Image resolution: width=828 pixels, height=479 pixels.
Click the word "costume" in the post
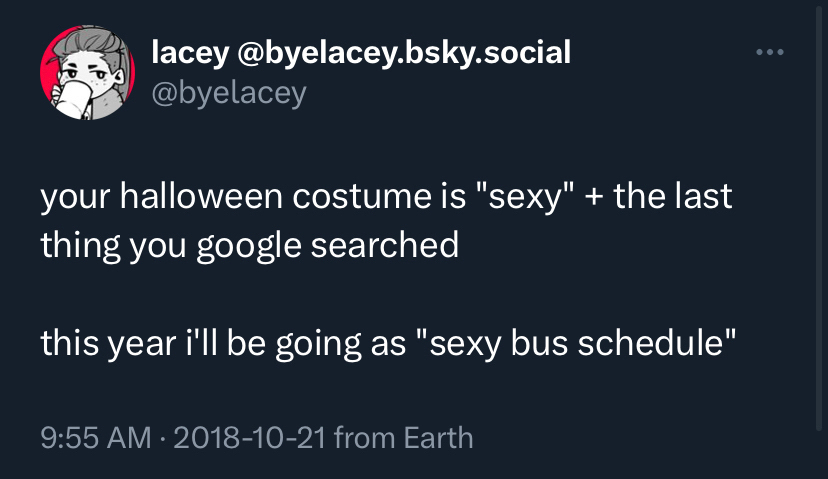tap(360, 196)
